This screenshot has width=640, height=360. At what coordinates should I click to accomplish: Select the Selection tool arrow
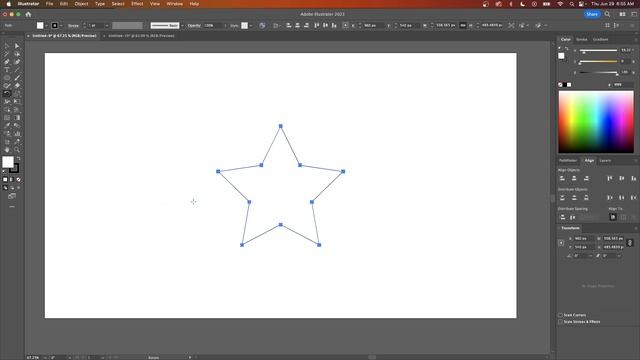(7, 46)
